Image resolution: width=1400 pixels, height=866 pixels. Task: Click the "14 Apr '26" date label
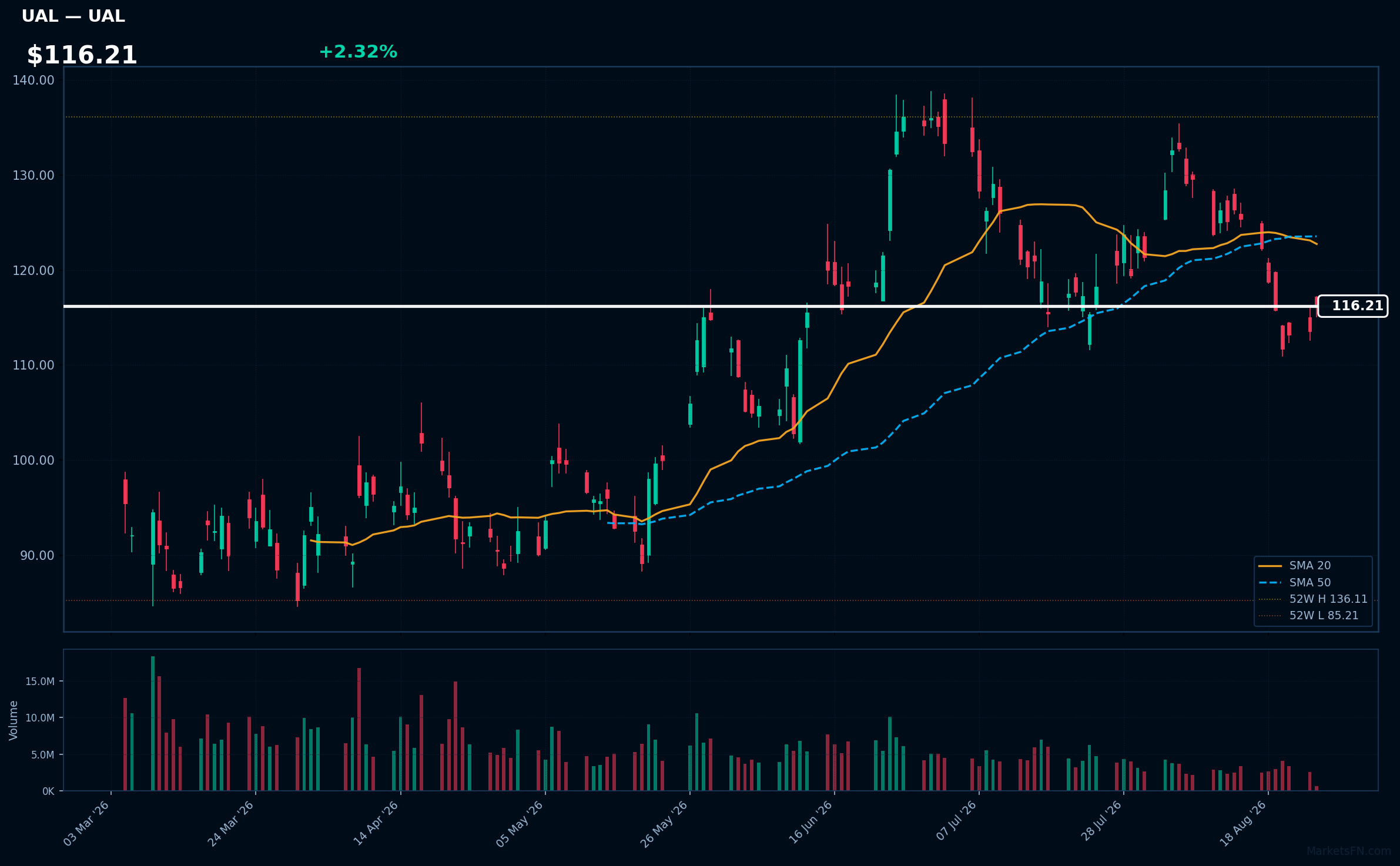(x=376, y=824)
